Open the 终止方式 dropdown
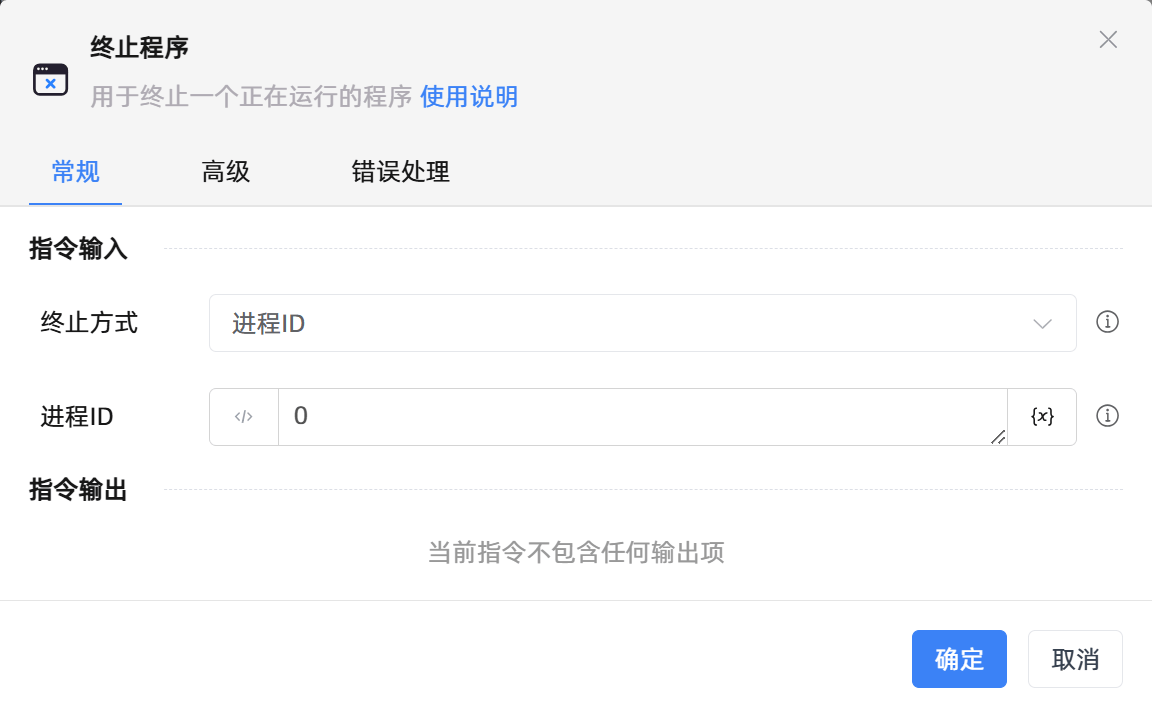The width and height of the screenshot is (1152, 716). (x=642, y=323)
